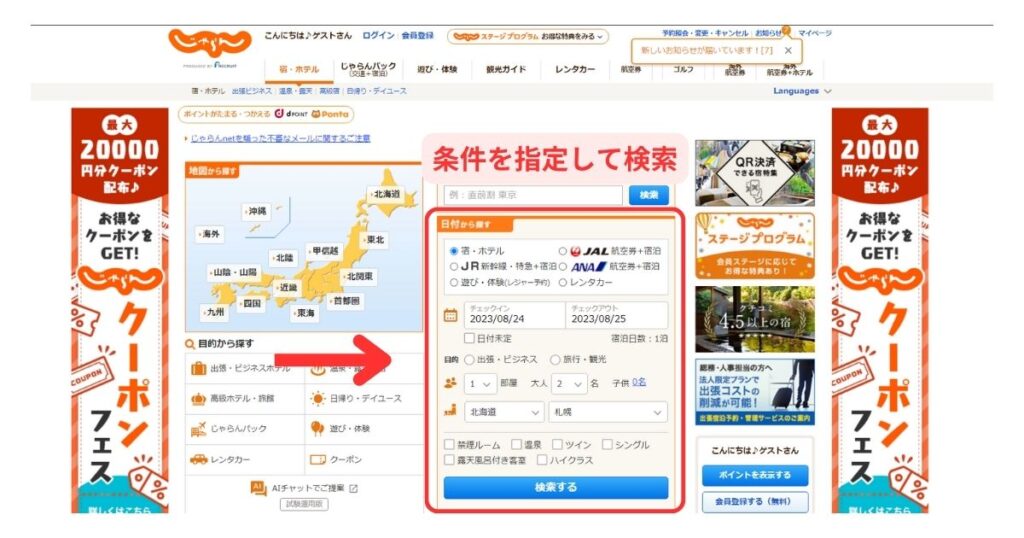The height and width of the screenshot is (538, 1024).
Task: Open the calendar icon beside check-in date
Action: coord(451,315)
